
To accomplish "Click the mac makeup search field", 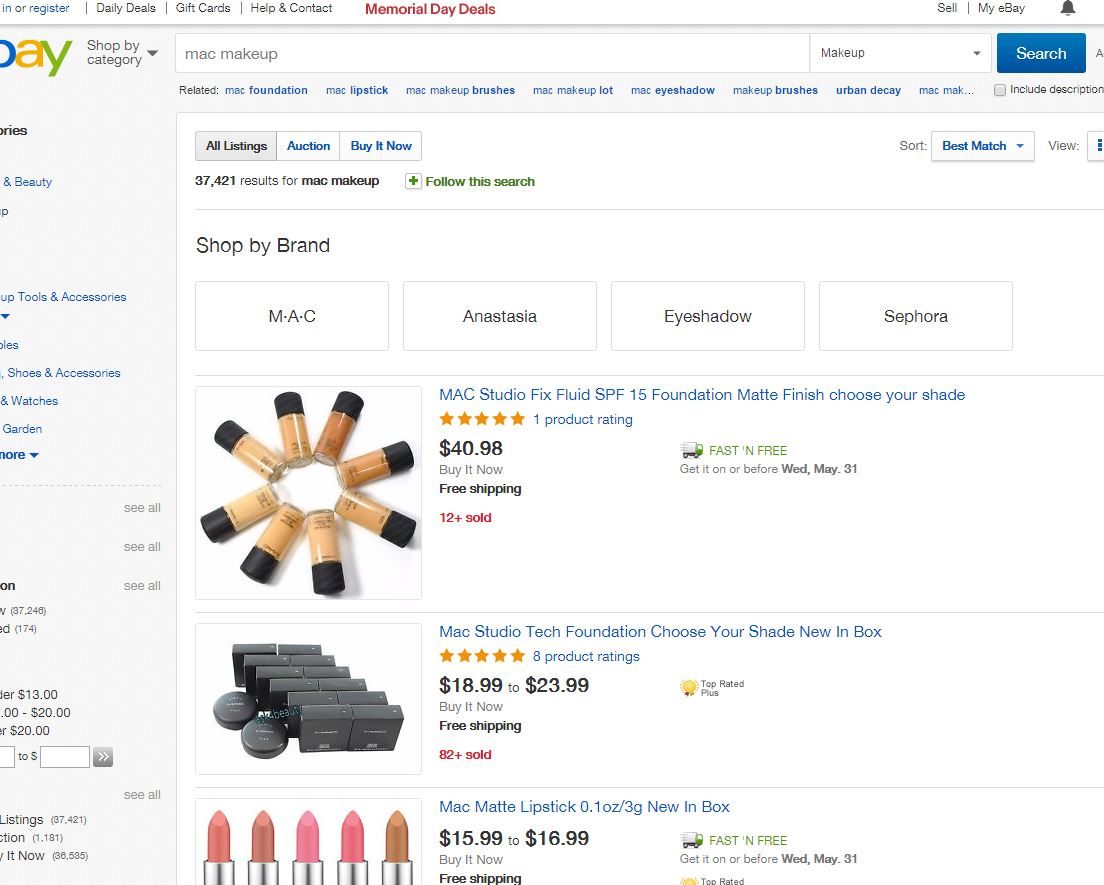I will pos(492,54).
